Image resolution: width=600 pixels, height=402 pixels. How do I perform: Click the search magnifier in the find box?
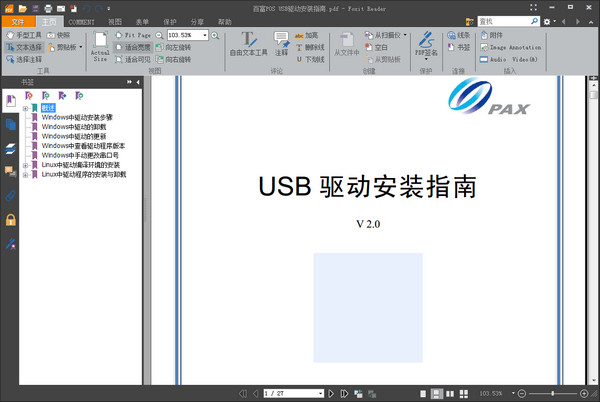[x=534, y=21]
